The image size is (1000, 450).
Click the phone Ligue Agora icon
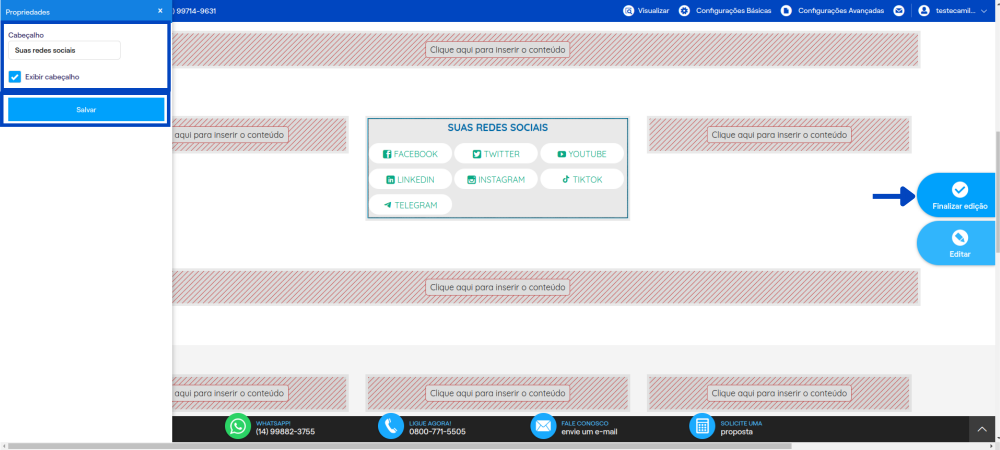[x=391, y=426]
